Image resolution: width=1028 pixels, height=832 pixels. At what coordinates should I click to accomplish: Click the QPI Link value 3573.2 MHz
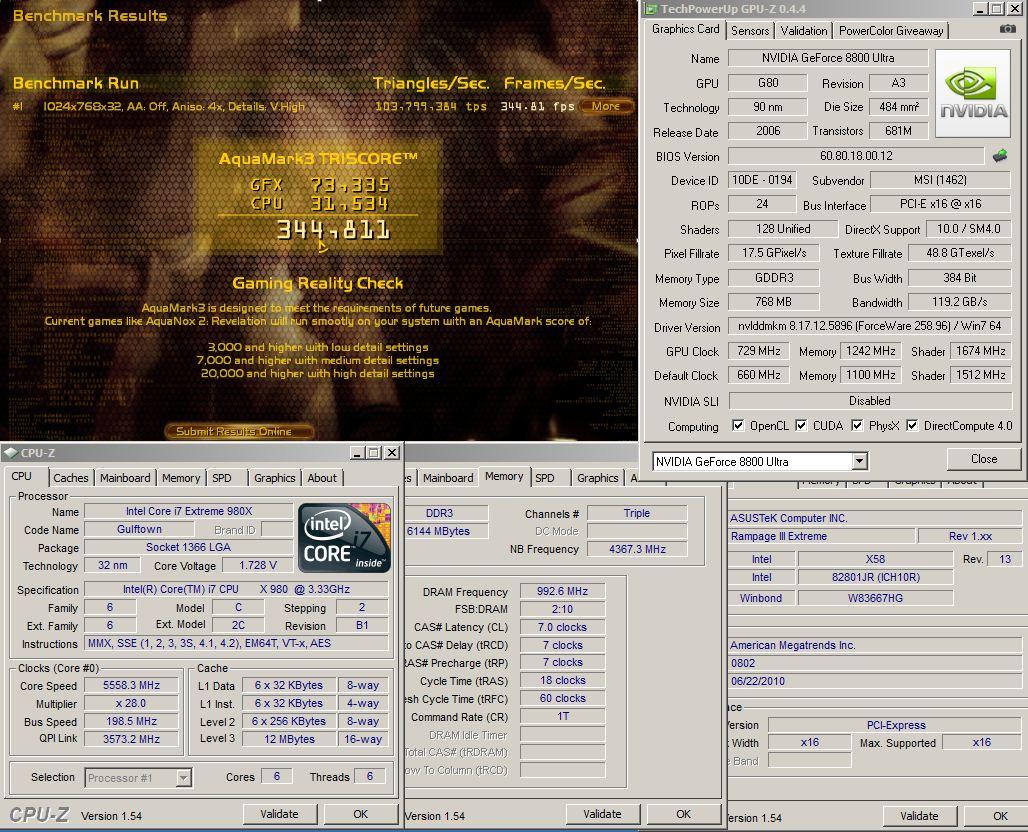[x=132, y=739]
